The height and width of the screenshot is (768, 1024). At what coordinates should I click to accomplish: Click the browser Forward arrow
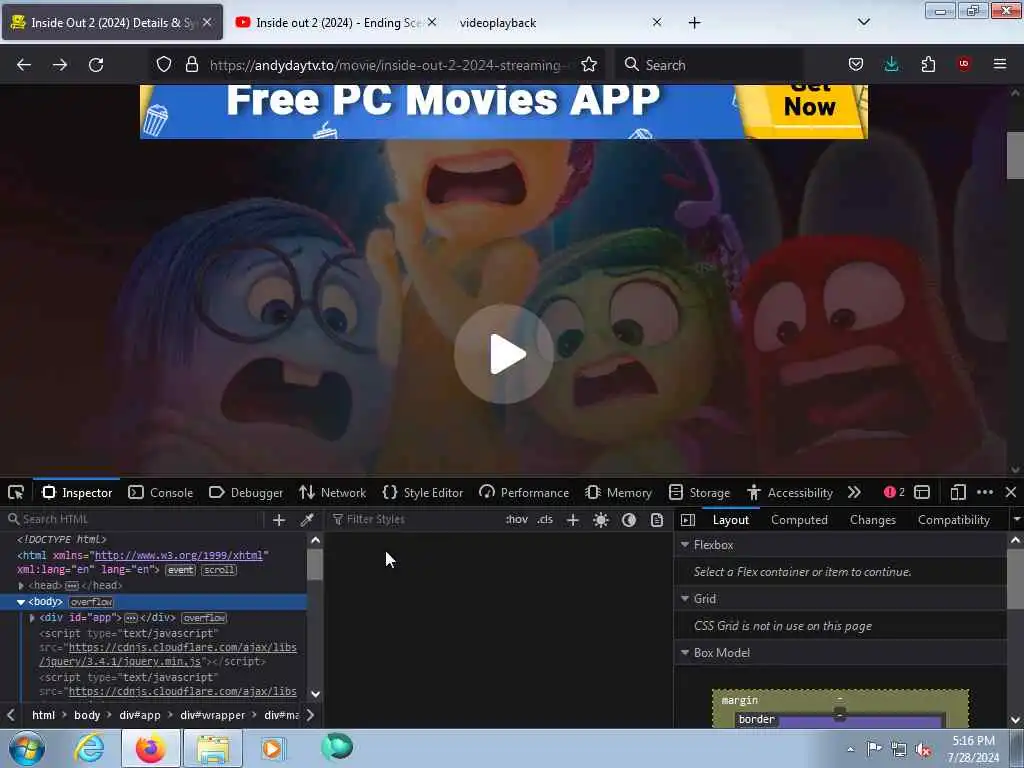click(60, 65)
